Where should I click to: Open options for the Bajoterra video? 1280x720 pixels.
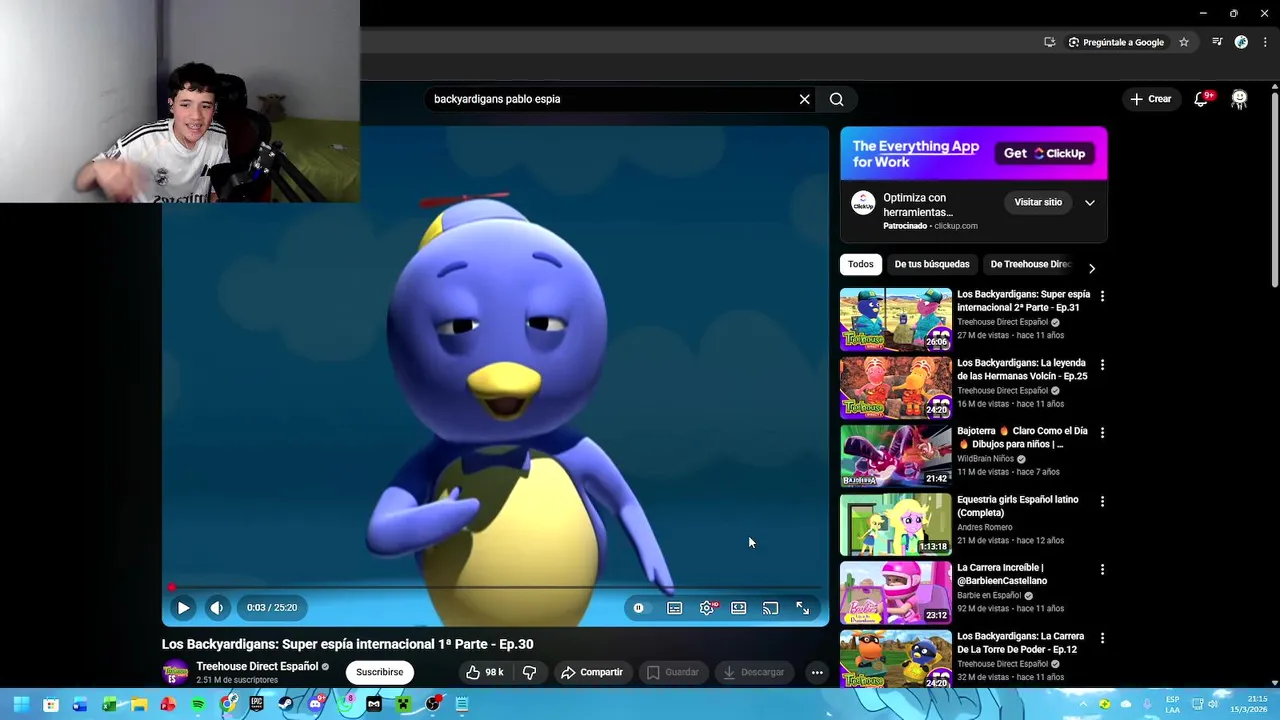[1102, 433]
